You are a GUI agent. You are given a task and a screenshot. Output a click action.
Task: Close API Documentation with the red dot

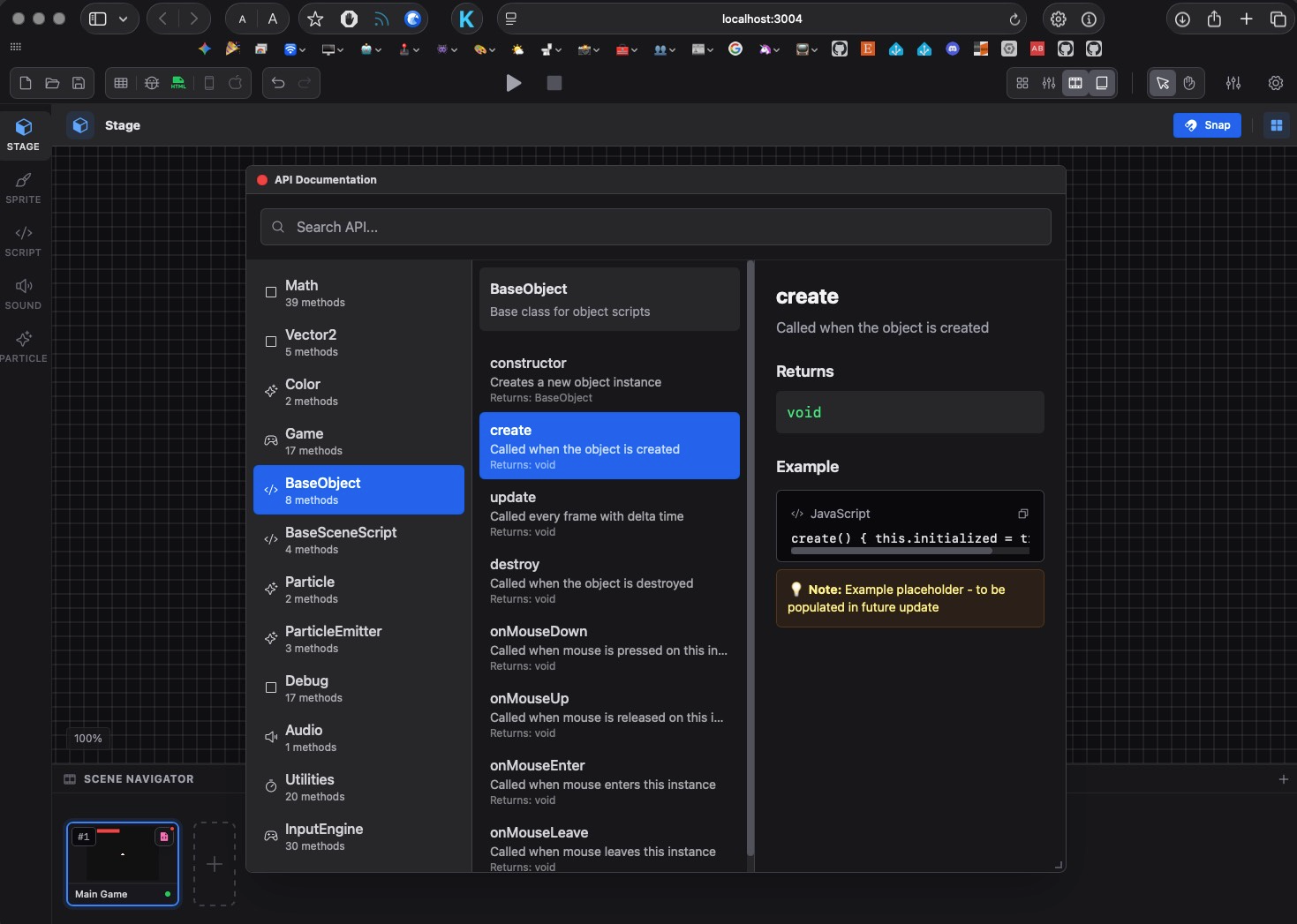262,179
